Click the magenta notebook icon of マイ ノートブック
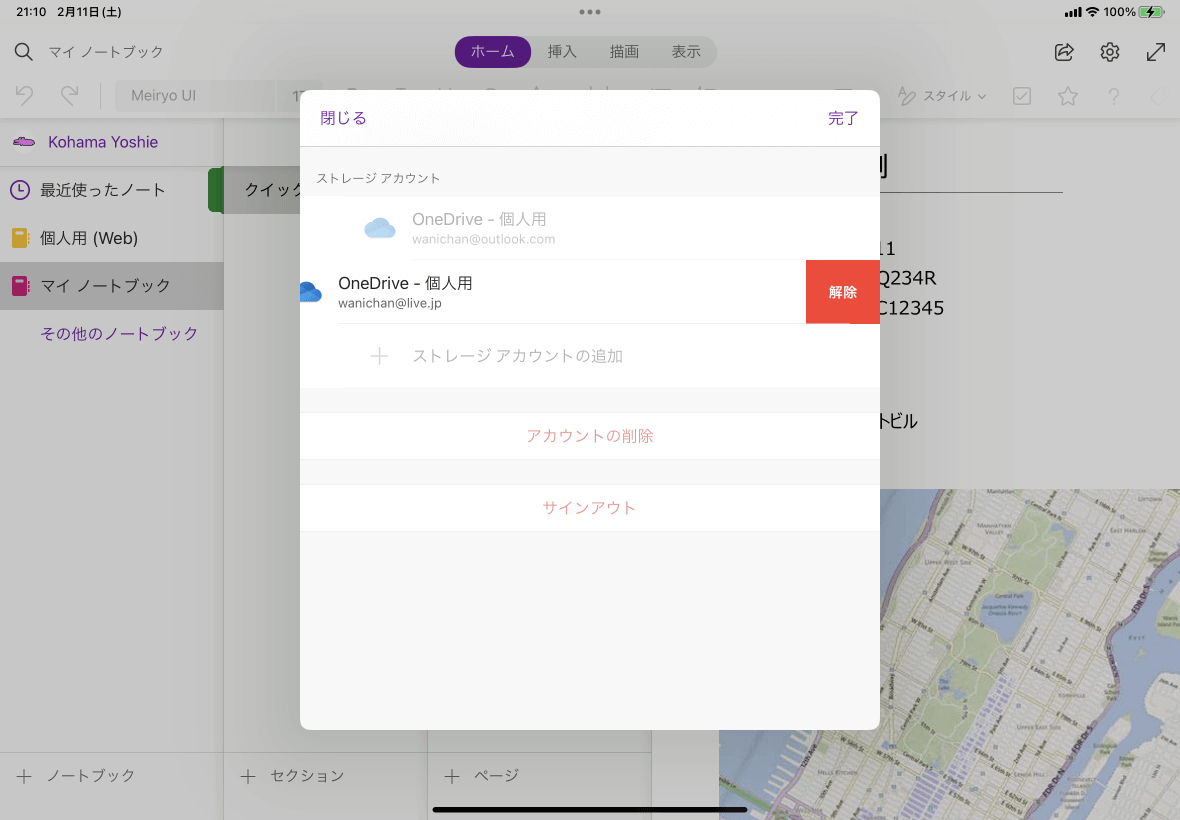Image resolution: width=1180 pixels, height=820 pixels. click(x=20, y=286)
